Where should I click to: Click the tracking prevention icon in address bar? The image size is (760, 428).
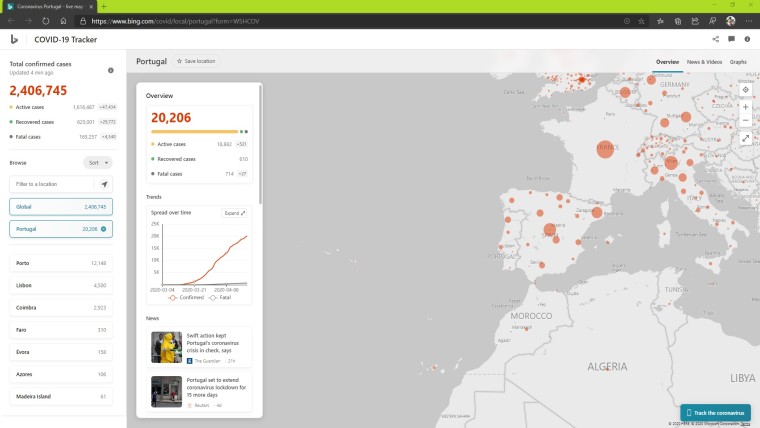click(627, 21)
